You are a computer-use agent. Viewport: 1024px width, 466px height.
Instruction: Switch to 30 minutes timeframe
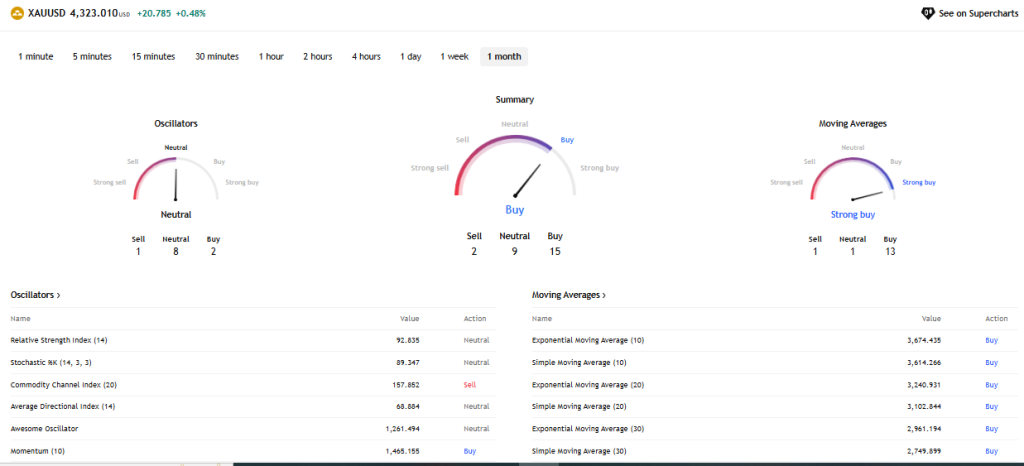[217, 57]
